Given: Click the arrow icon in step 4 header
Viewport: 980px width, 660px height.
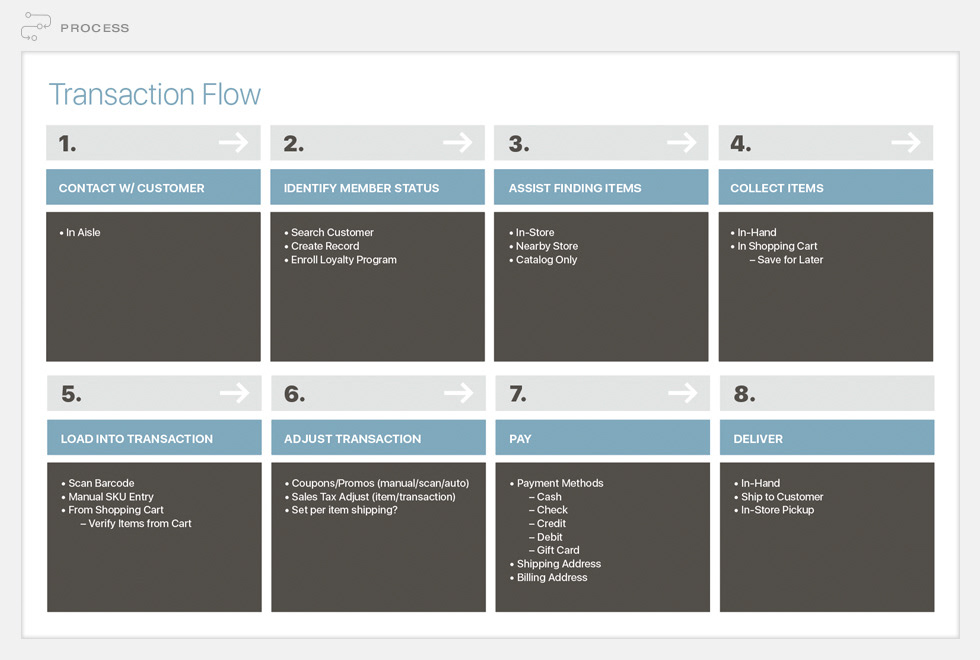Looking at the screenshot, I should click(x=906, y=142).
